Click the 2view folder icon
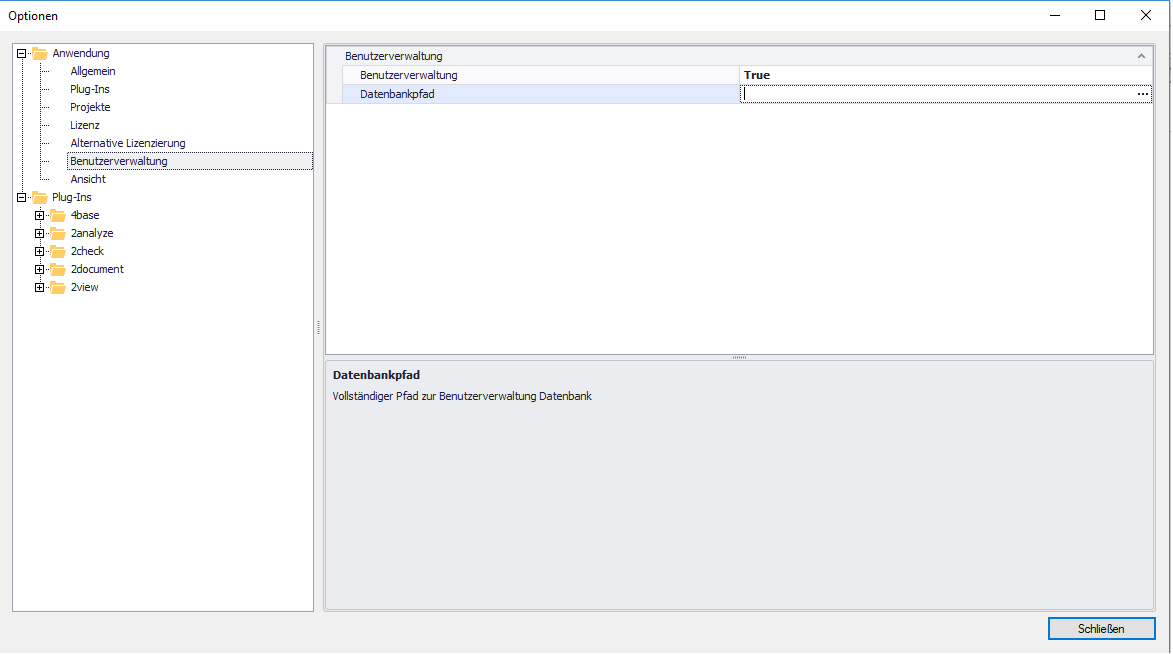 pyautogui.click(x=58, y=288)
